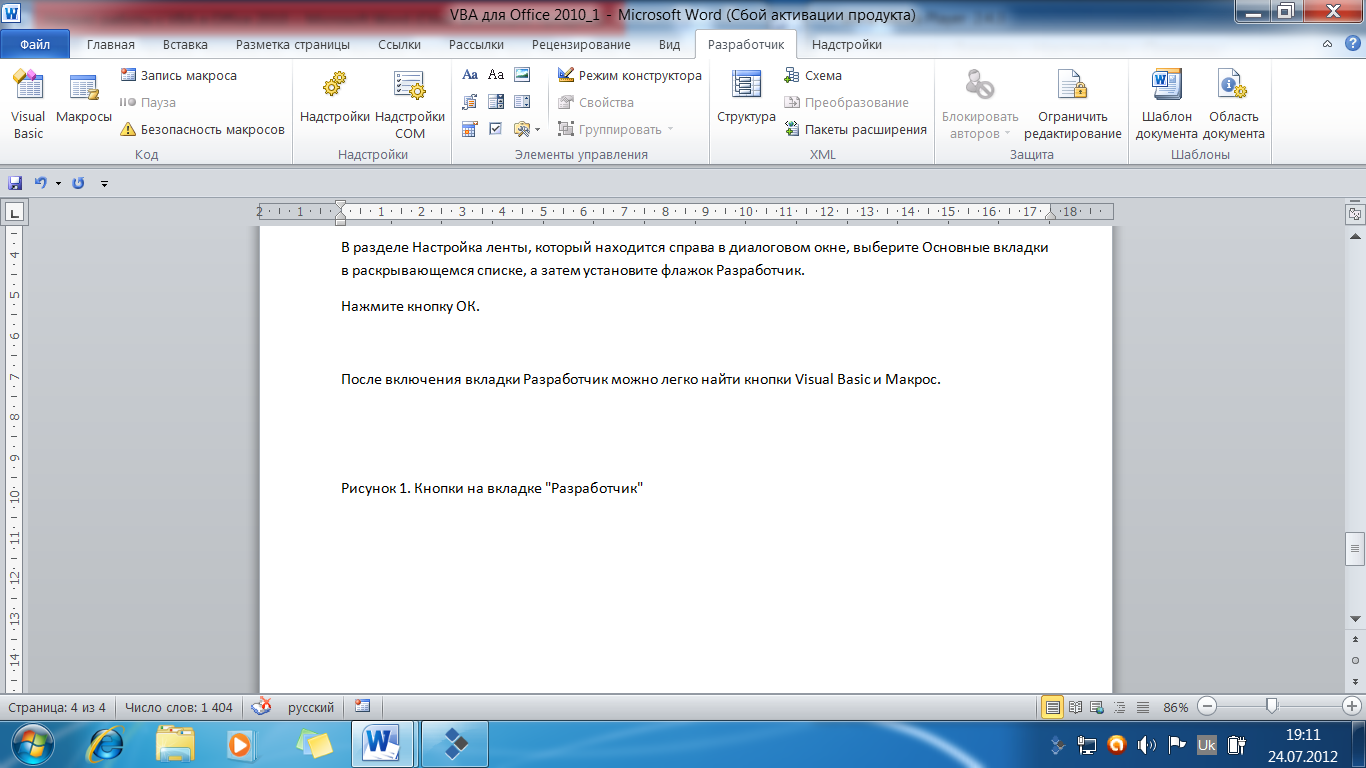Screen dimensions: 1366x768
Task: Click the zoom out minus button
Action: (1207, 707)
